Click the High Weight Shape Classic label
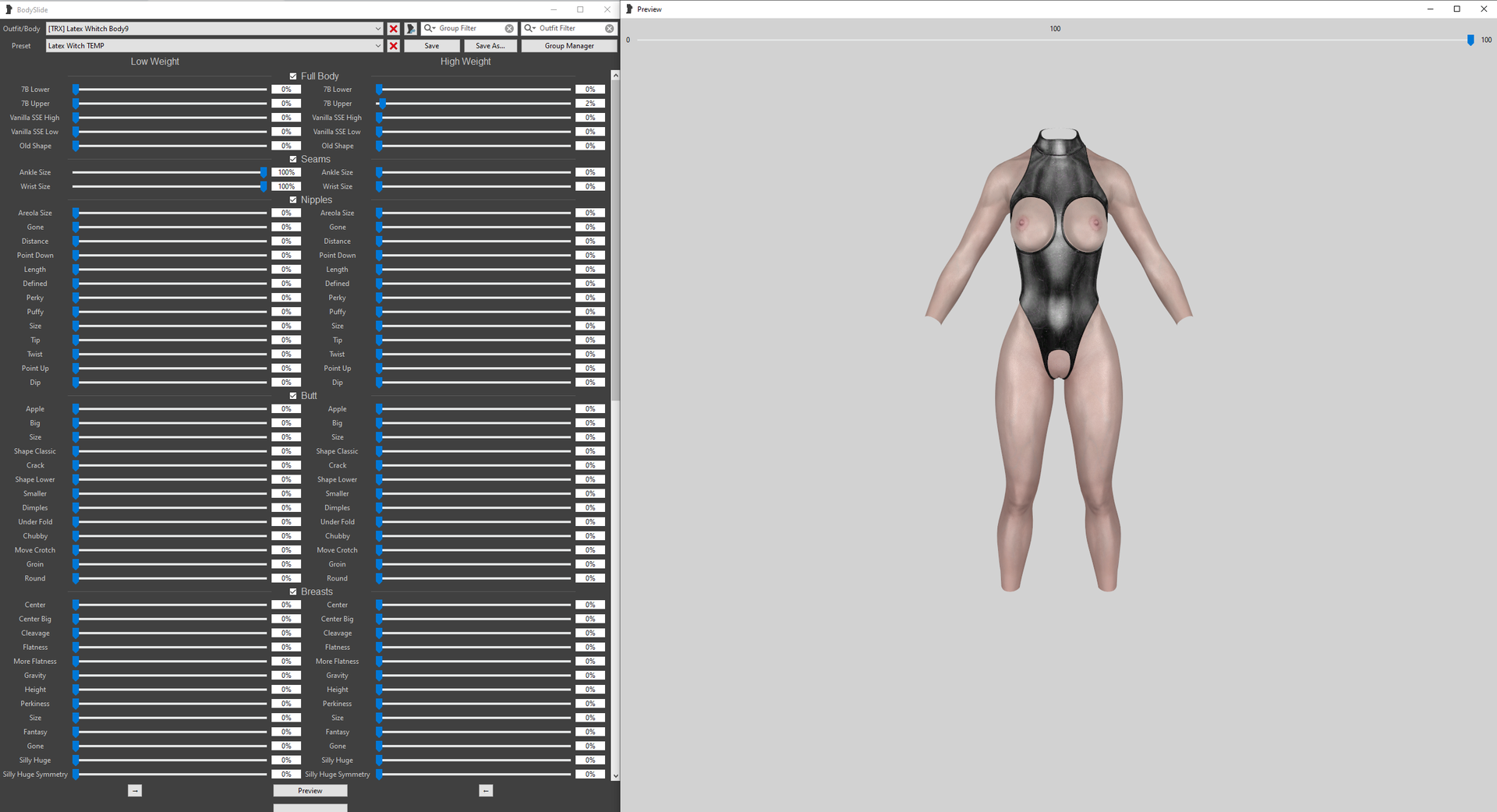 (337, 451)
